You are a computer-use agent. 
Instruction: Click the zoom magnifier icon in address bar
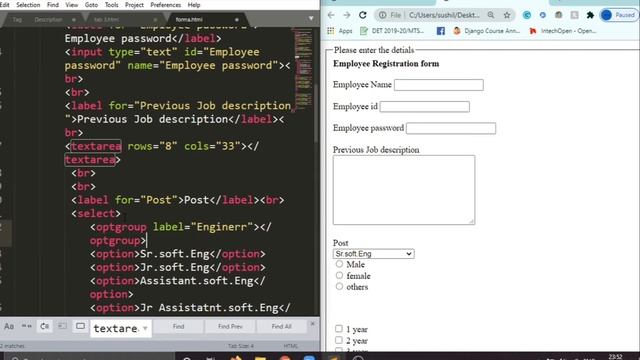[x=491, y=15]
